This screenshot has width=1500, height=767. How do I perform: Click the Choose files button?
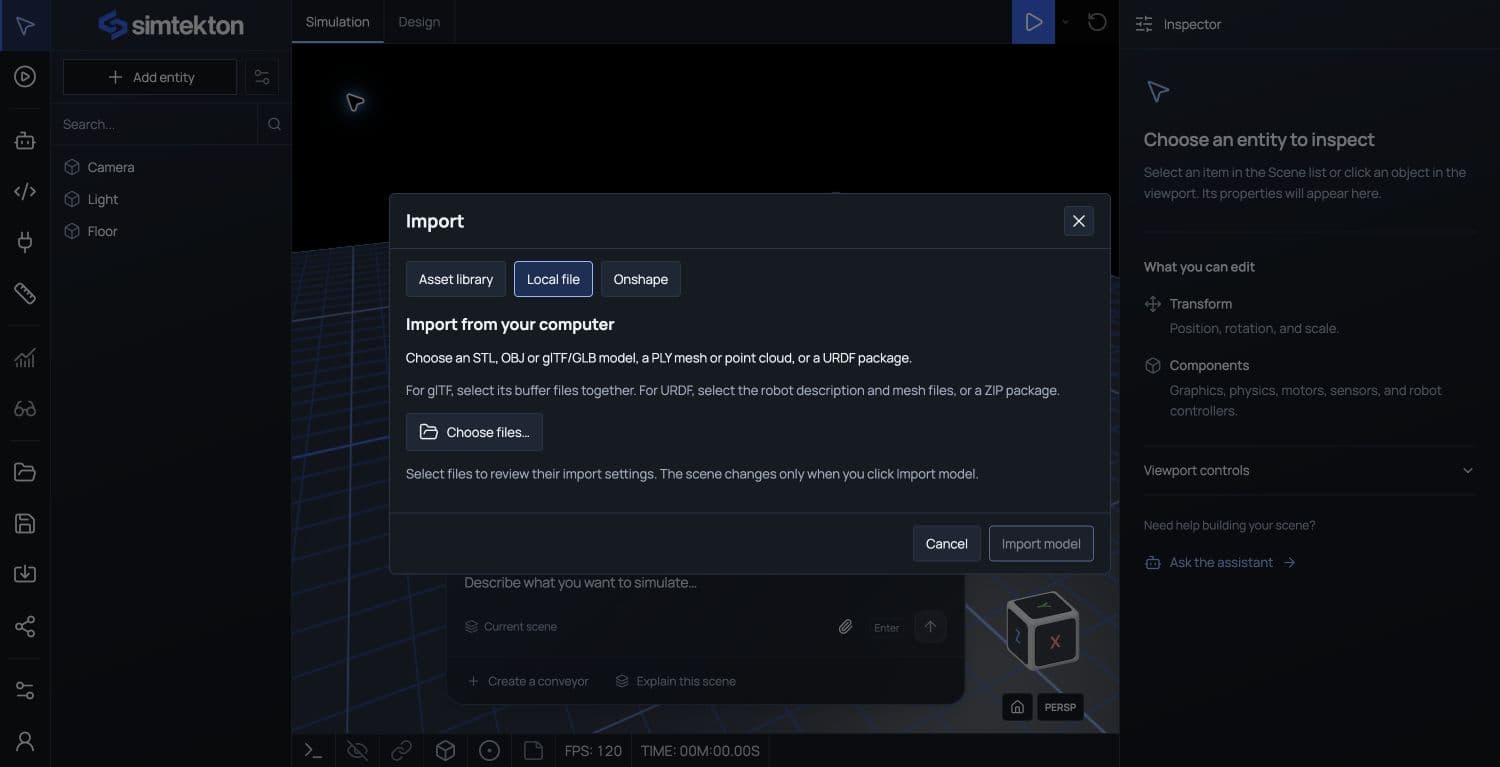(x=474, y=432)
